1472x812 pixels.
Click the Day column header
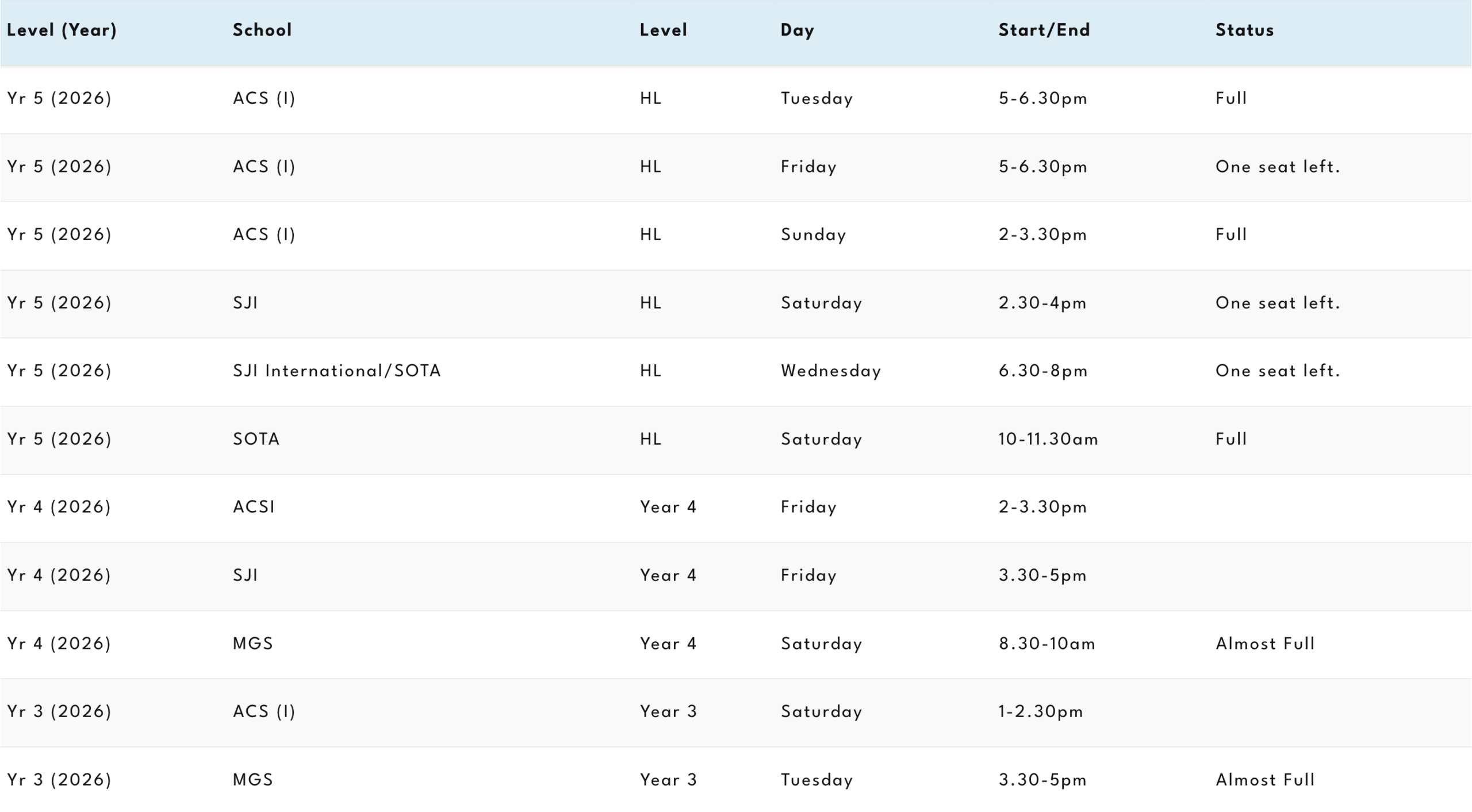tap(797, 30)
